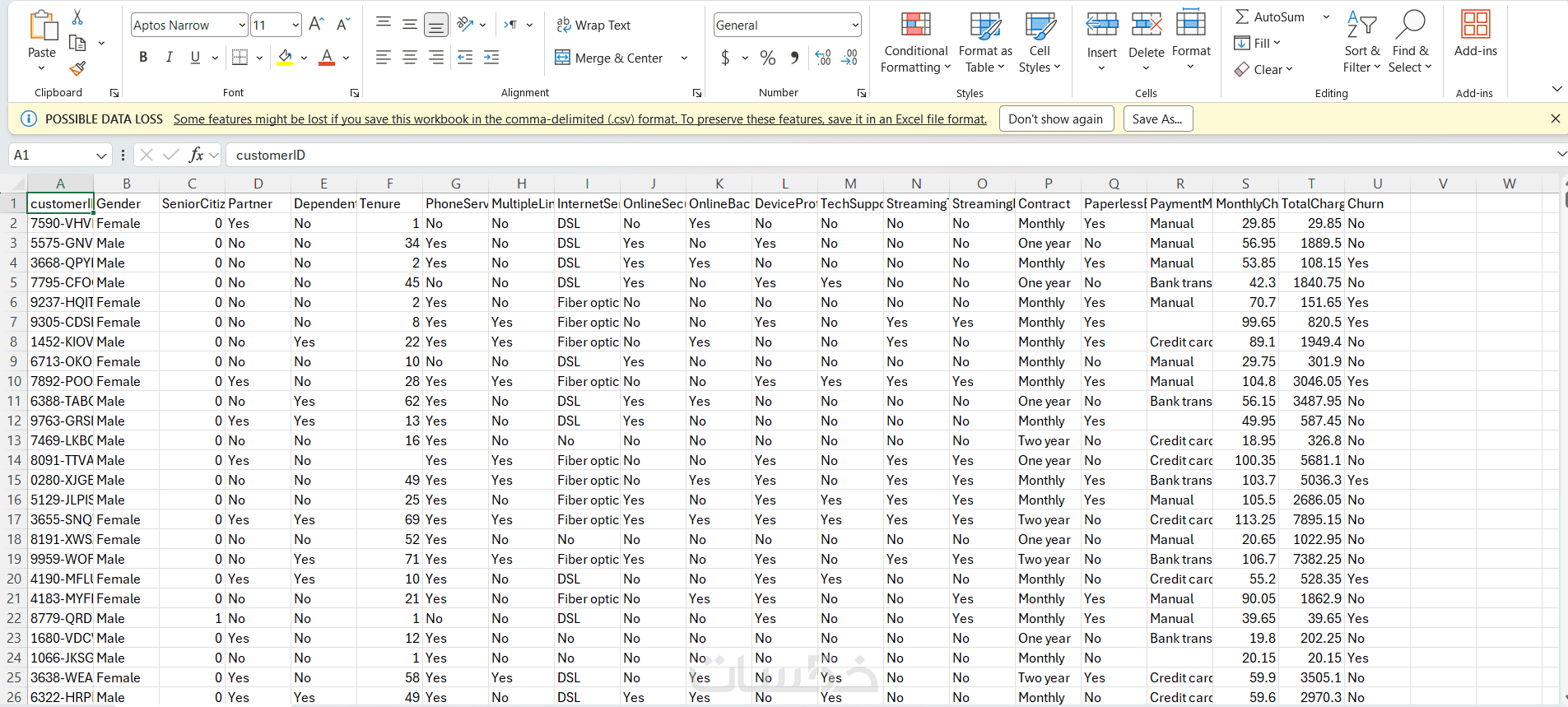Select column header G
This screenshot has width=1568, height=707.
[455, 184]
